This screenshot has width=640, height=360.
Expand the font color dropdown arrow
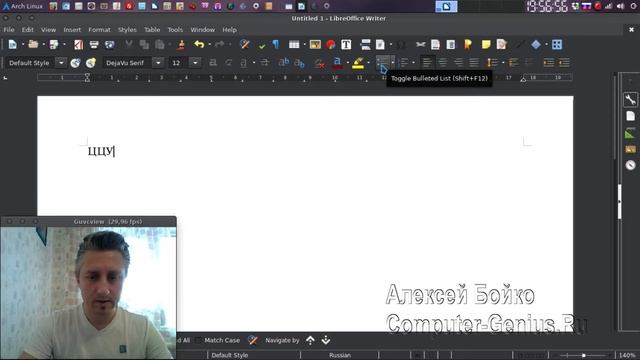point(347,62)
